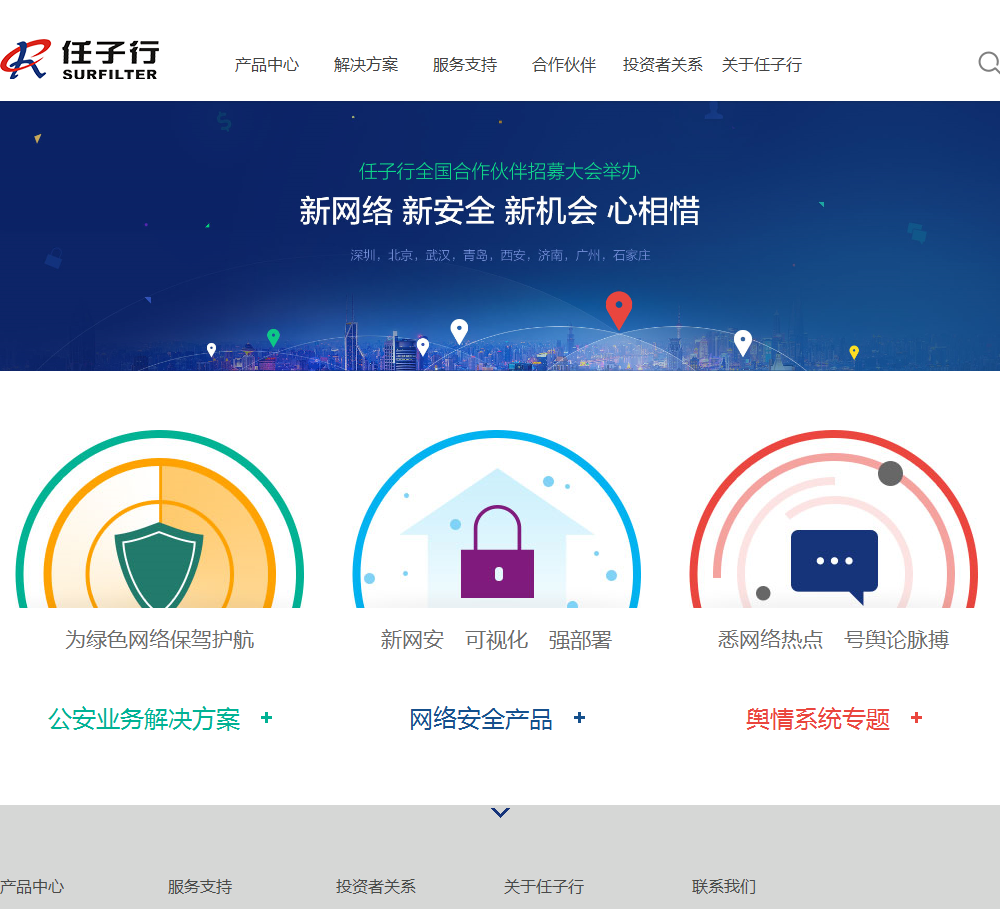Open the 投资者关系 top menu item

663,64
